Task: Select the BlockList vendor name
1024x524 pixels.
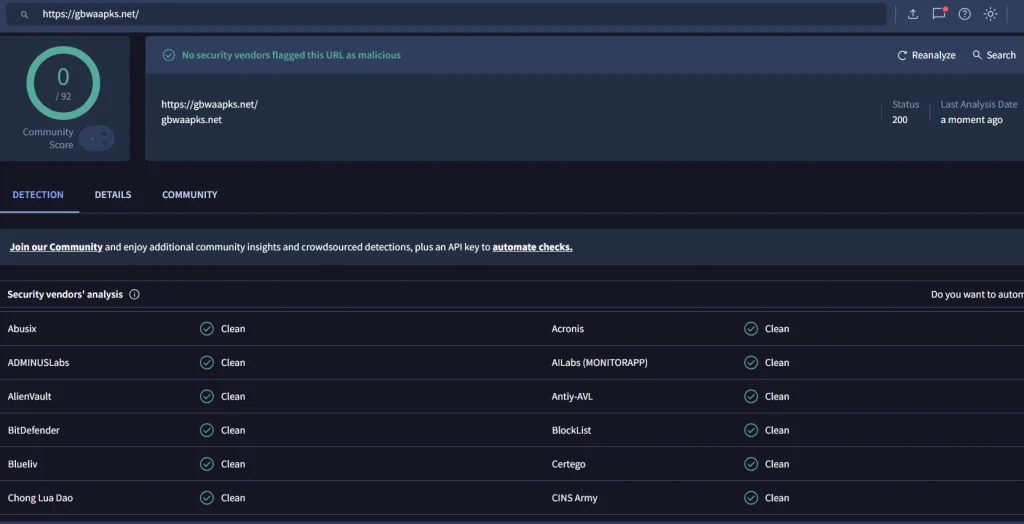Action: coord(571,430)
